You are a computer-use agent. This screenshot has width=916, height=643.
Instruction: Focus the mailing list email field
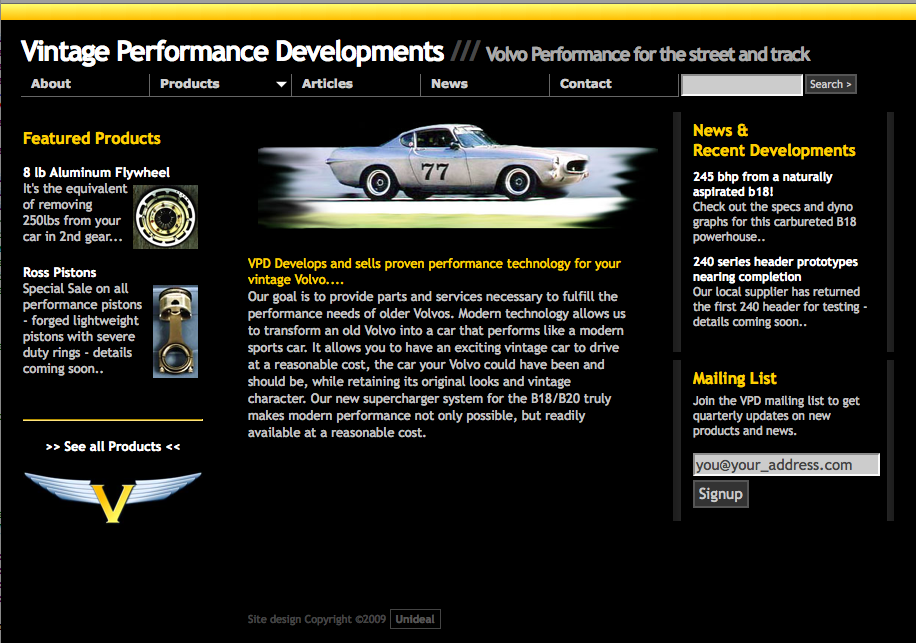(x=786, y=465)
